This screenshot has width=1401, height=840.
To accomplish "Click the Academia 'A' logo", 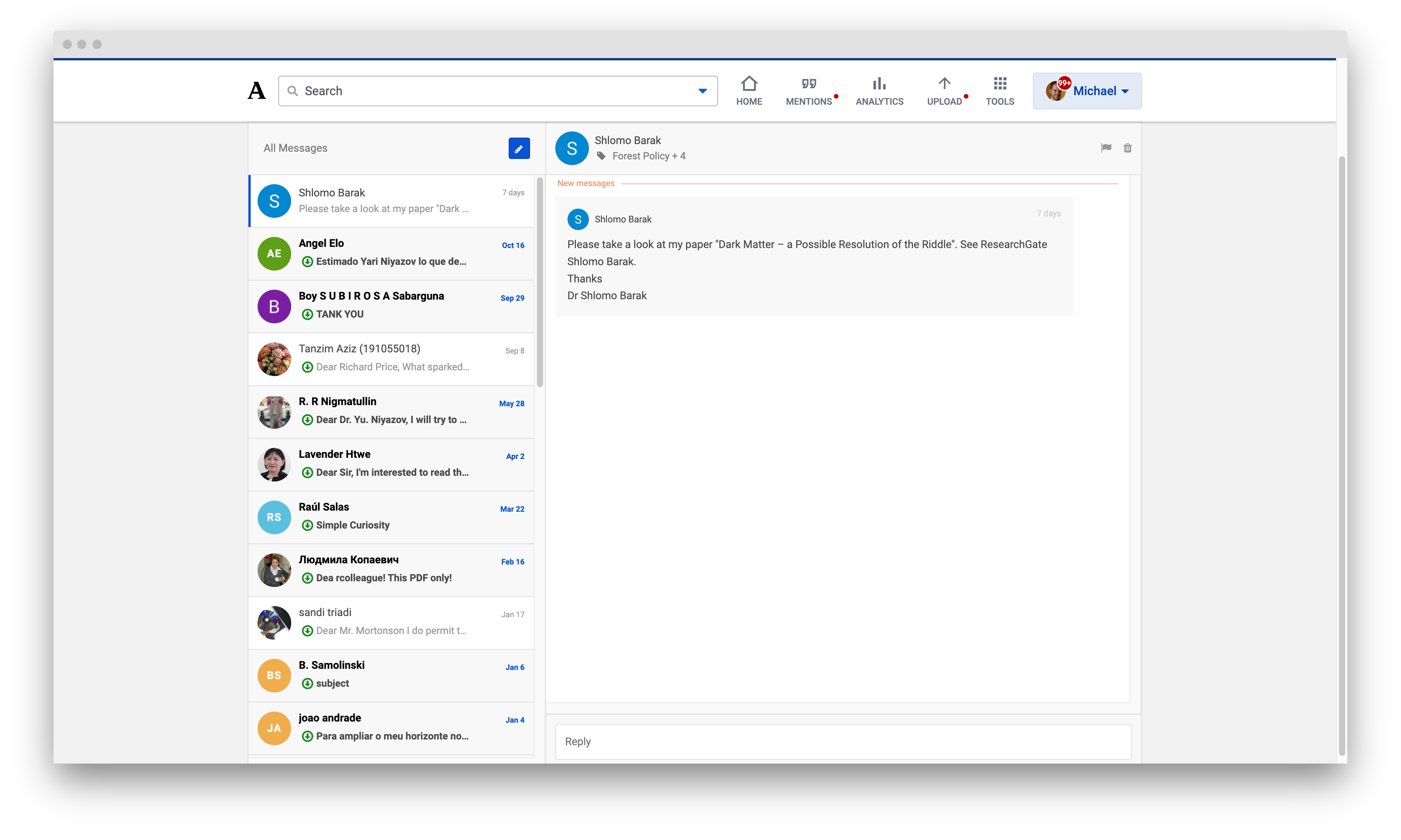I will 256,91.
